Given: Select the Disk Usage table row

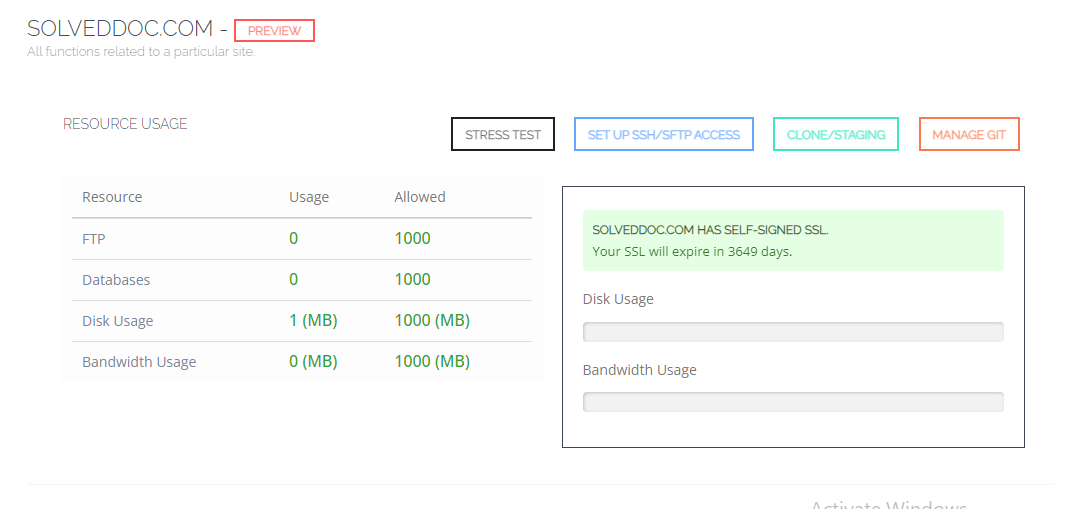Looking at the screenshot, I should [x=302, y=321].
